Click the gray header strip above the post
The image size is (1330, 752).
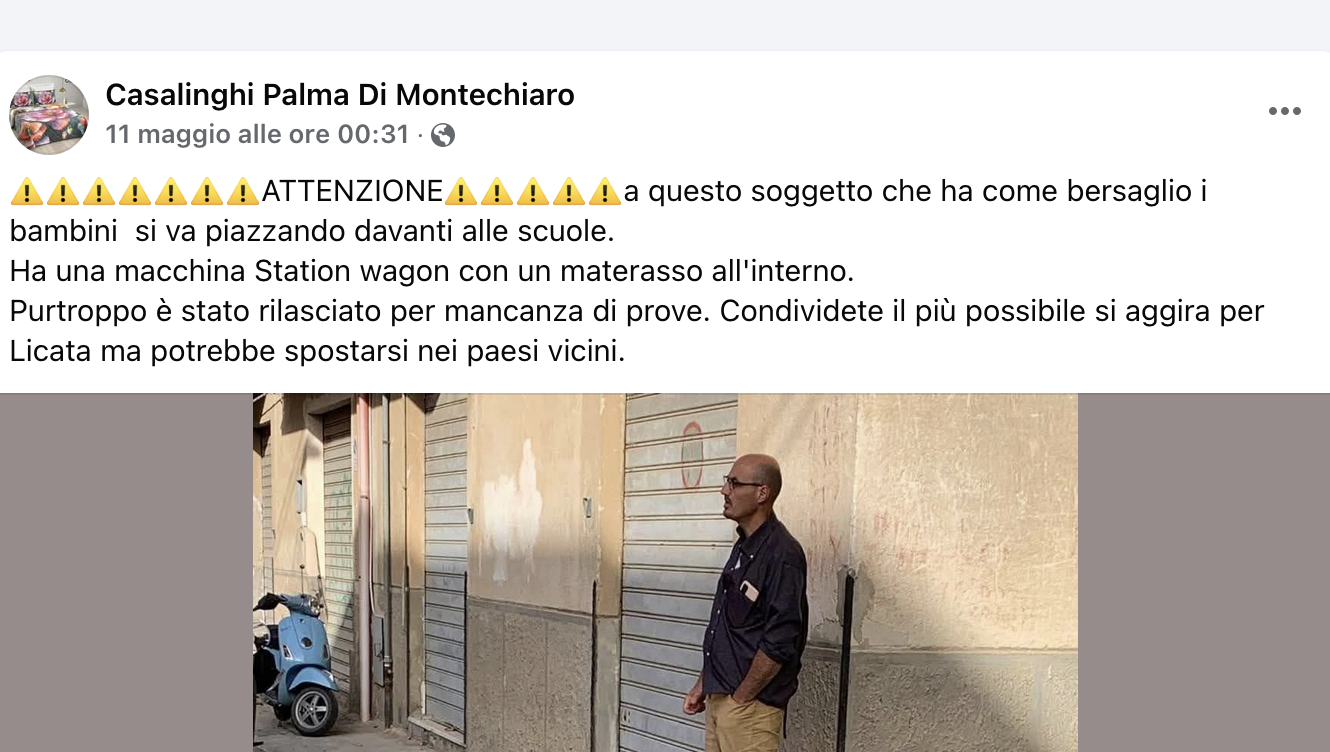[665, 25]
